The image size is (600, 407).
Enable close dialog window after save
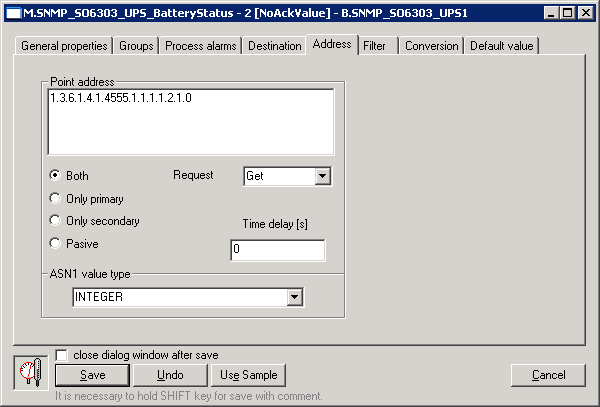[x=62, y=355]
